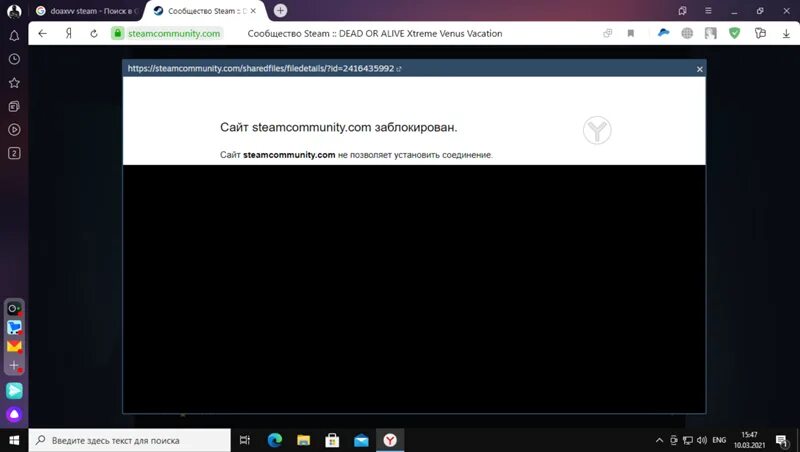Viewport: 800px width, 452px height.
Task: Click Yandex Y logo on blocked page
Action: pos(597,130)
